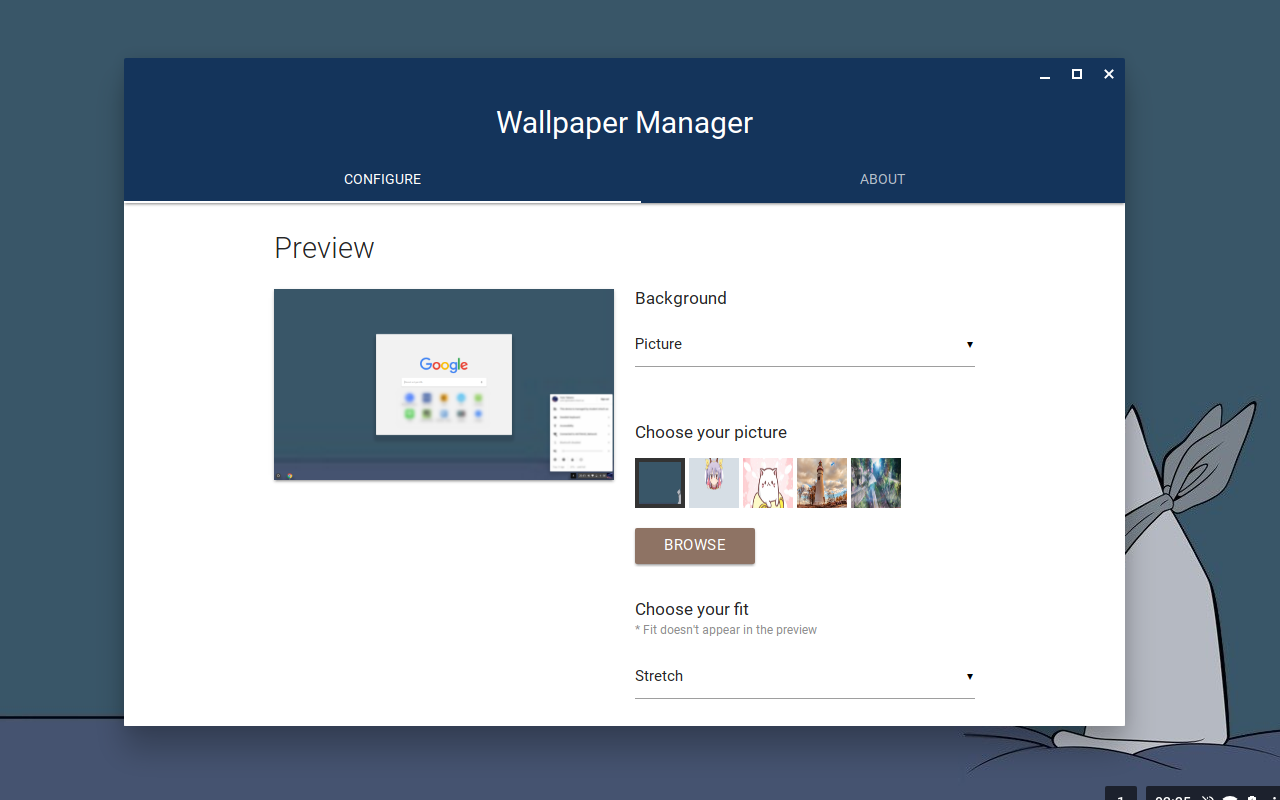
Task: Click the "Background" label
Action: [681, 298]
